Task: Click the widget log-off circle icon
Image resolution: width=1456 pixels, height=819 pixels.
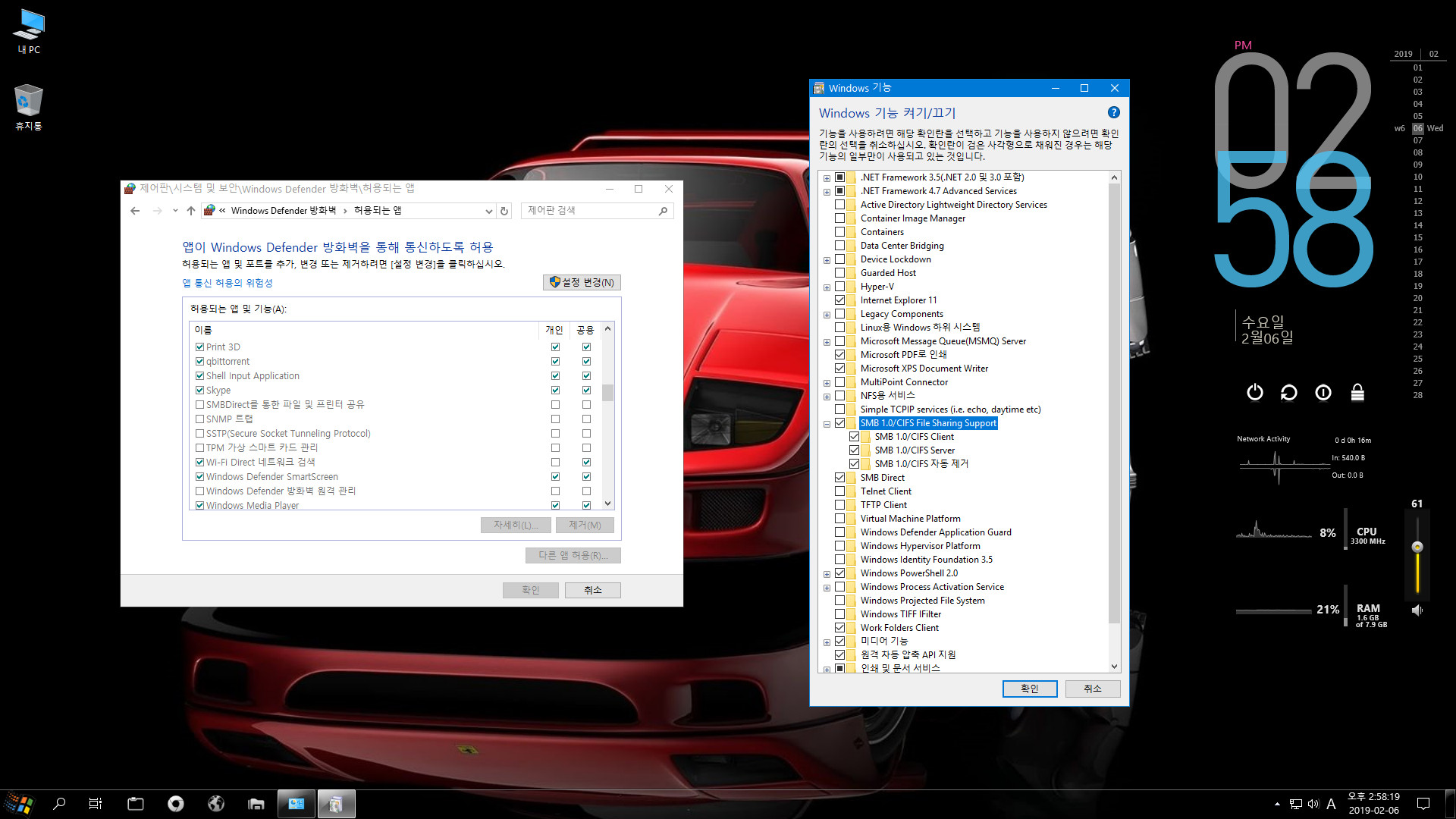Action: (x=1323, y=392)
